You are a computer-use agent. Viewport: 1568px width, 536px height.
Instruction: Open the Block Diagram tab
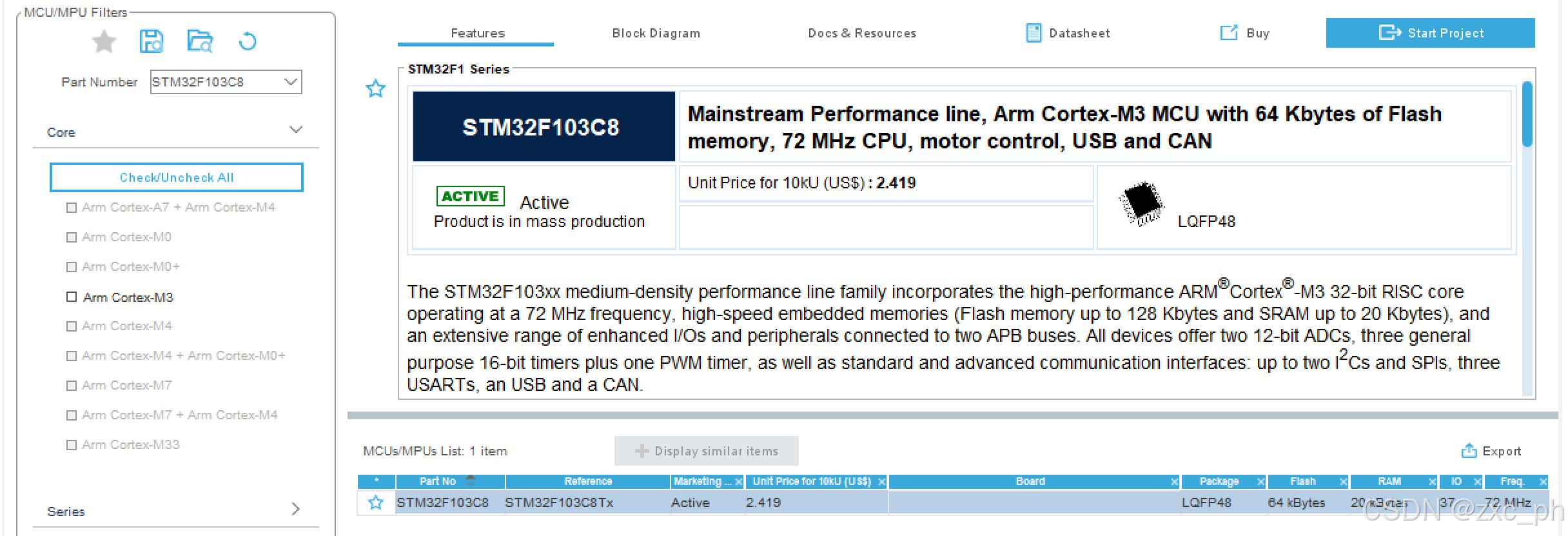pos(656,33)
